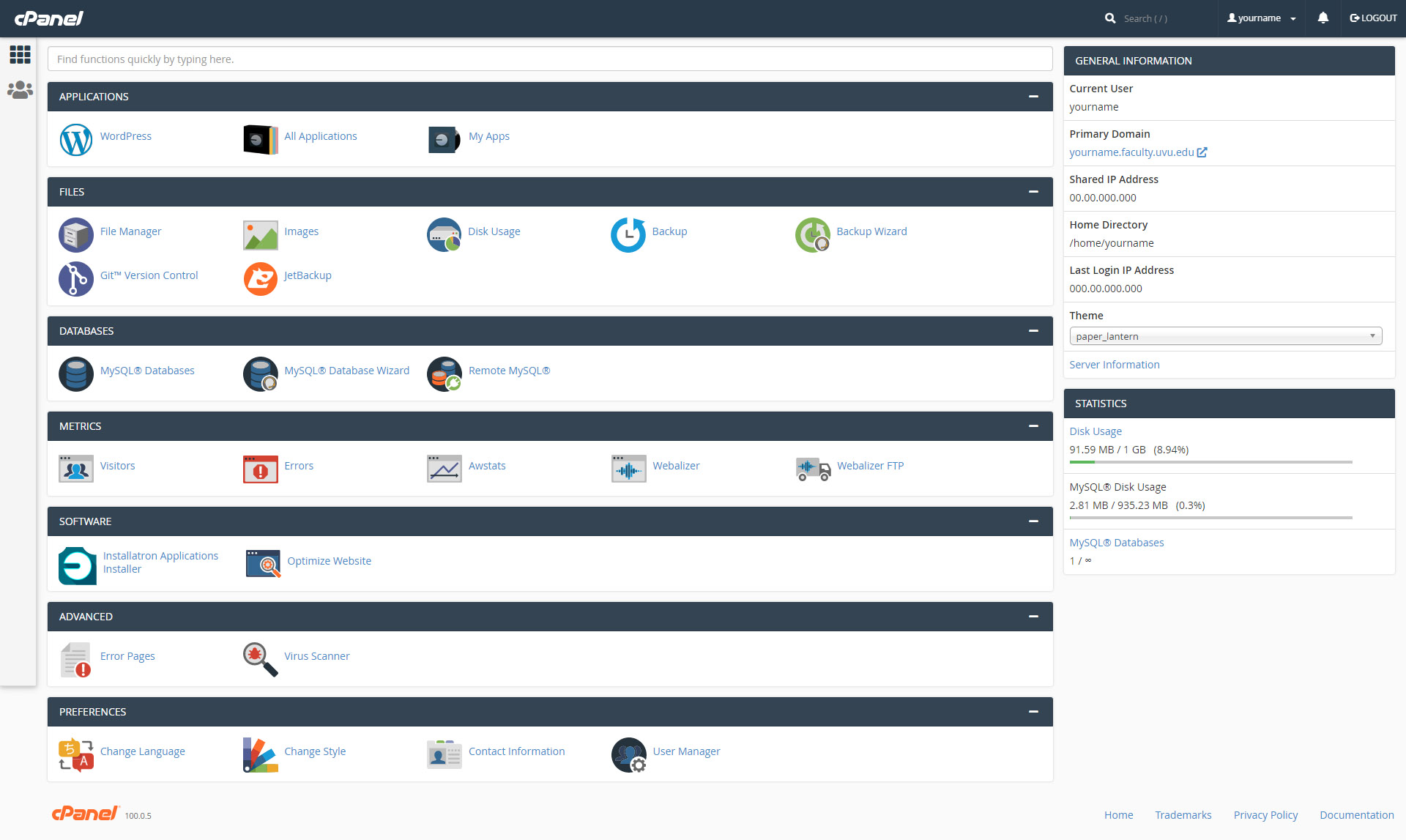Click the notifications bell icon
1406x840 pixels.
[x=1323, y=18]
